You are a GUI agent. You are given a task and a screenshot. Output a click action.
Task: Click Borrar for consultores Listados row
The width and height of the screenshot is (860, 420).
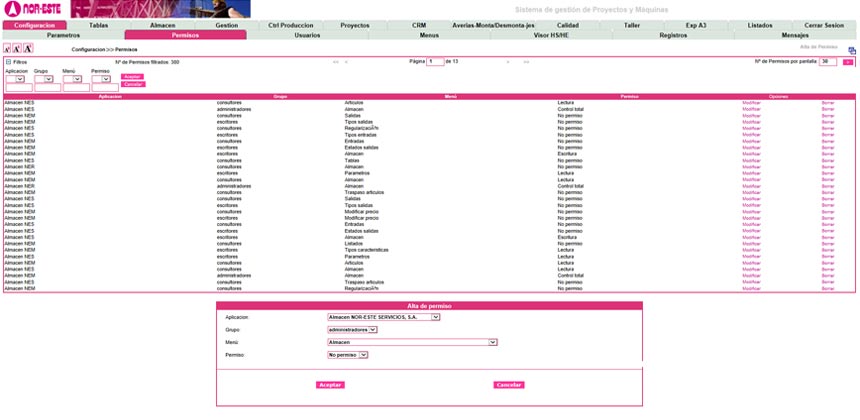pos(828,243)
